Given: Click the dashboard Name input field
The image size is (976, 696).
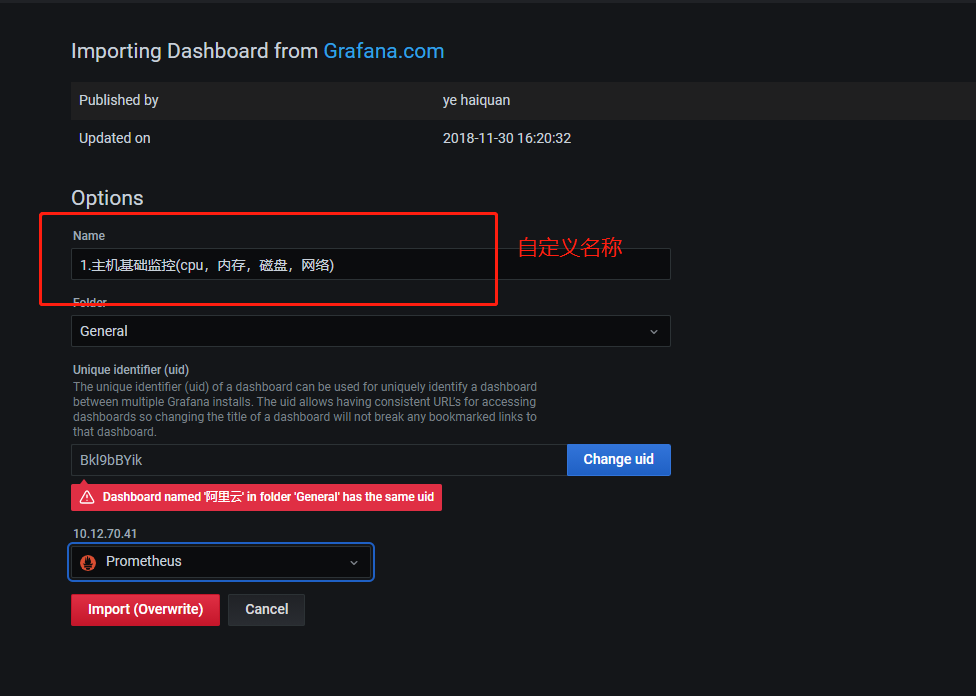Looking at the screenshot, I should [x=370, y=265].
